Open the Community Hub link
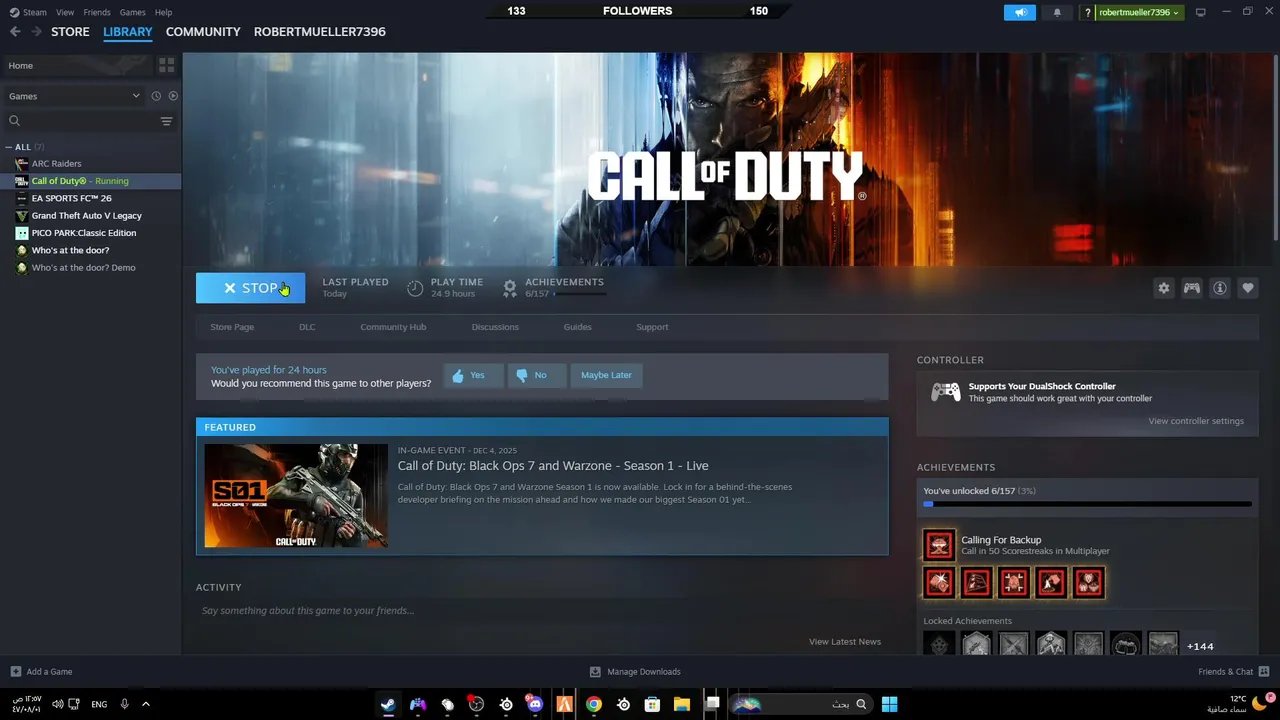This screenshot has height=720, width=1280. click(x=393, y=327)
